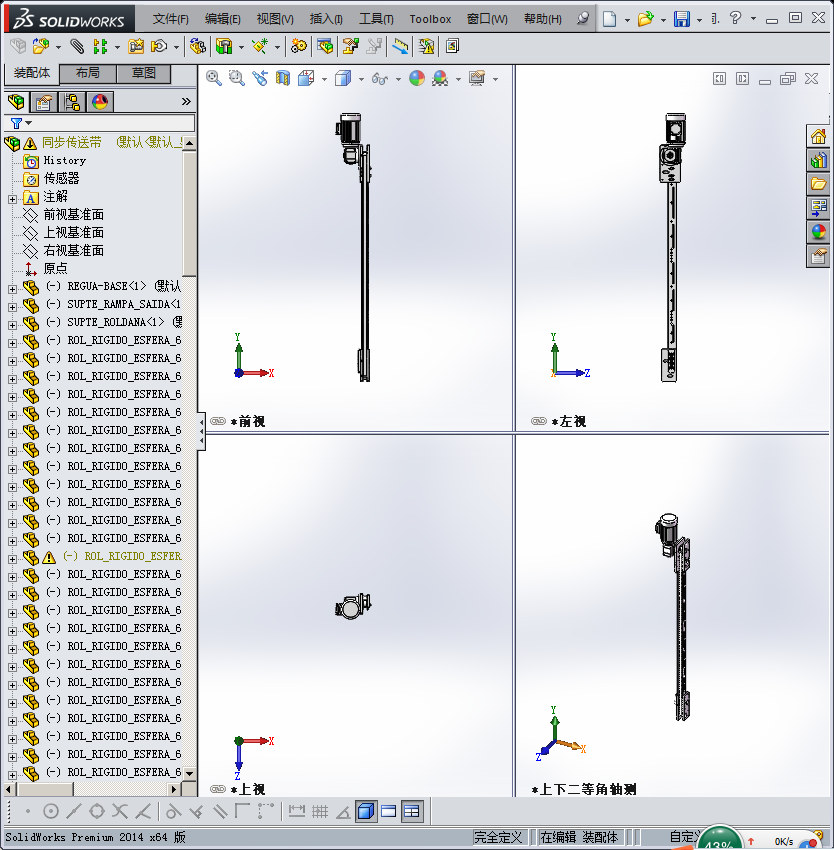Click the Edit Appearance color ball icon
The image size is (834, 850).
tap(417, 79)
